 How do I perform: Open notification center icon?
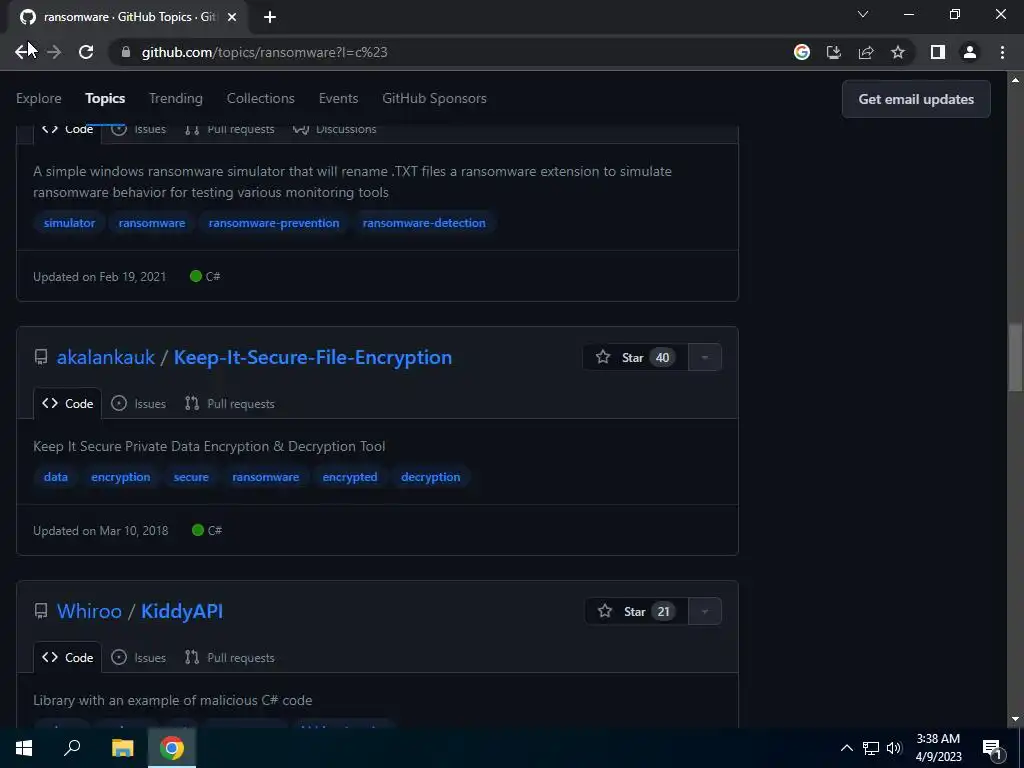point(991,748)
